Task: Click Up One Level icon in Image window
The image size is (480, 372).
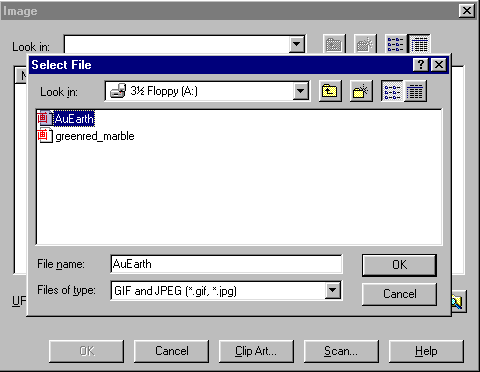Action: pos(334,44)
